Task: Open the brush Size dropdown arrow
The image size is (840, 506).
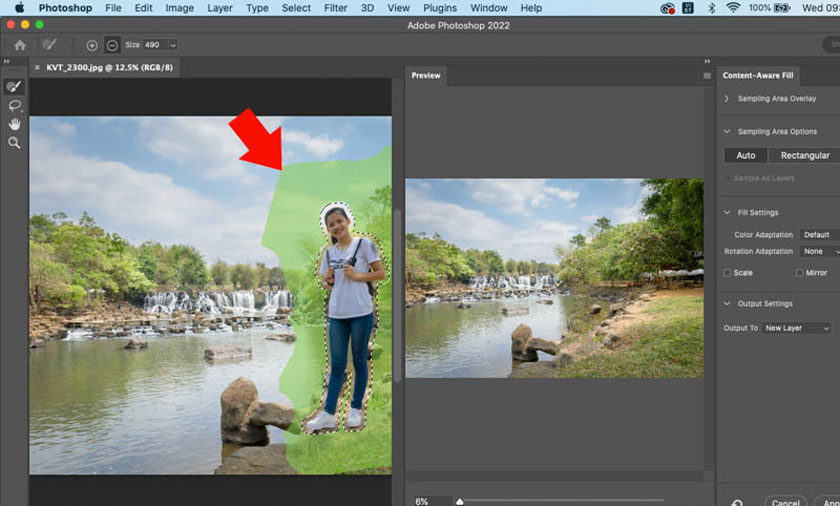Action: coord(172,45)
